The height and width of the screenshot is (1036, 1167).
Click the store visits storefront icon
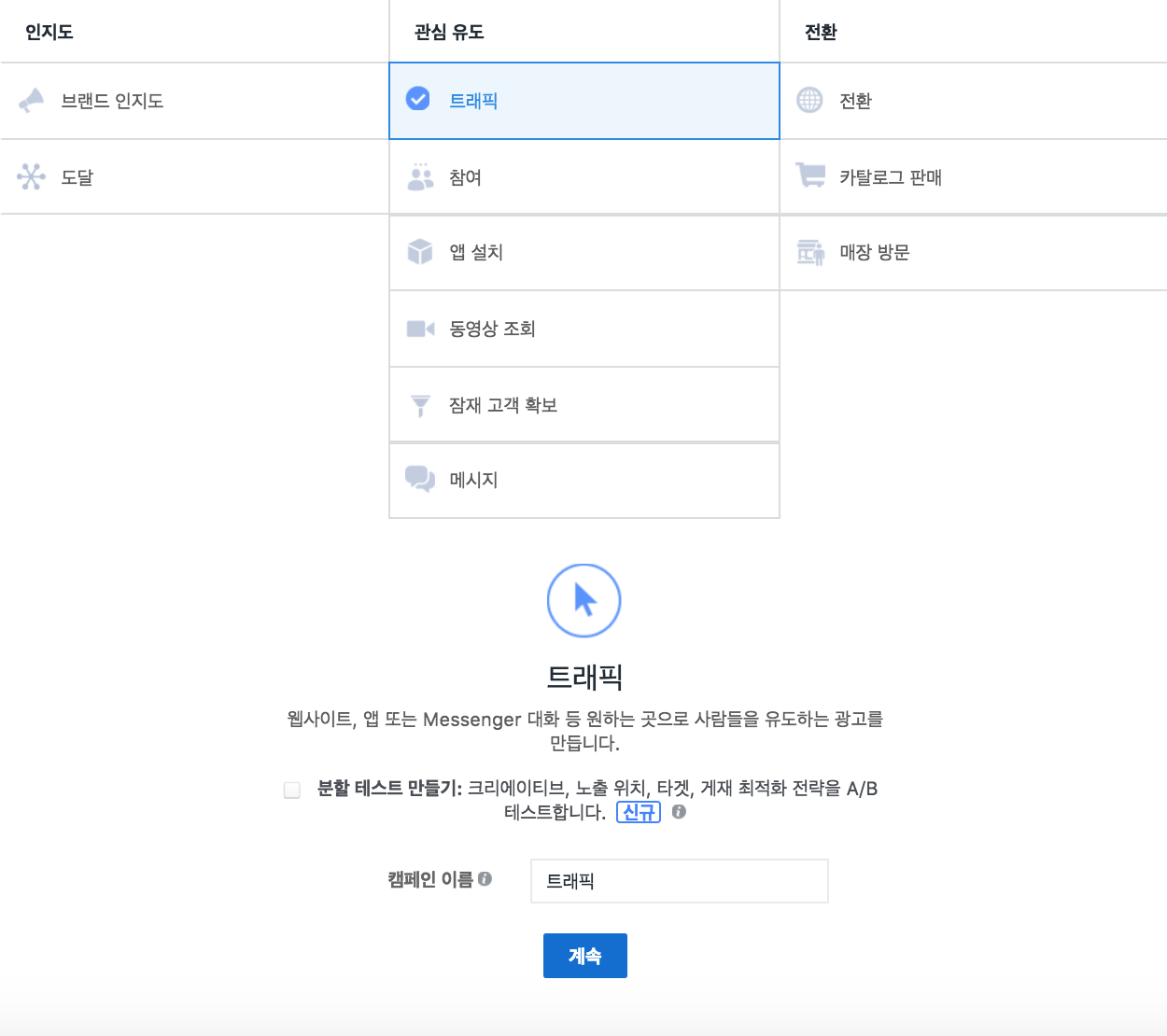click(x=808, y=253)
